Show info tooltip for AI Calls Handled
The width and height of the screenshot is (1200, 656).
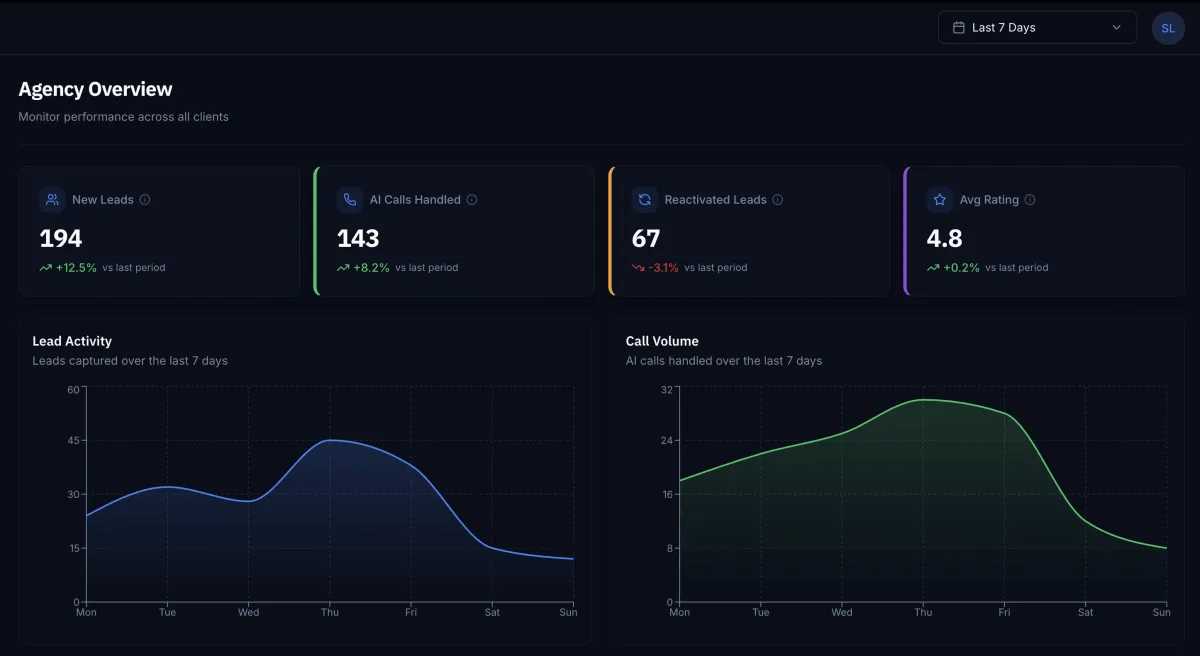coord(472,200)
